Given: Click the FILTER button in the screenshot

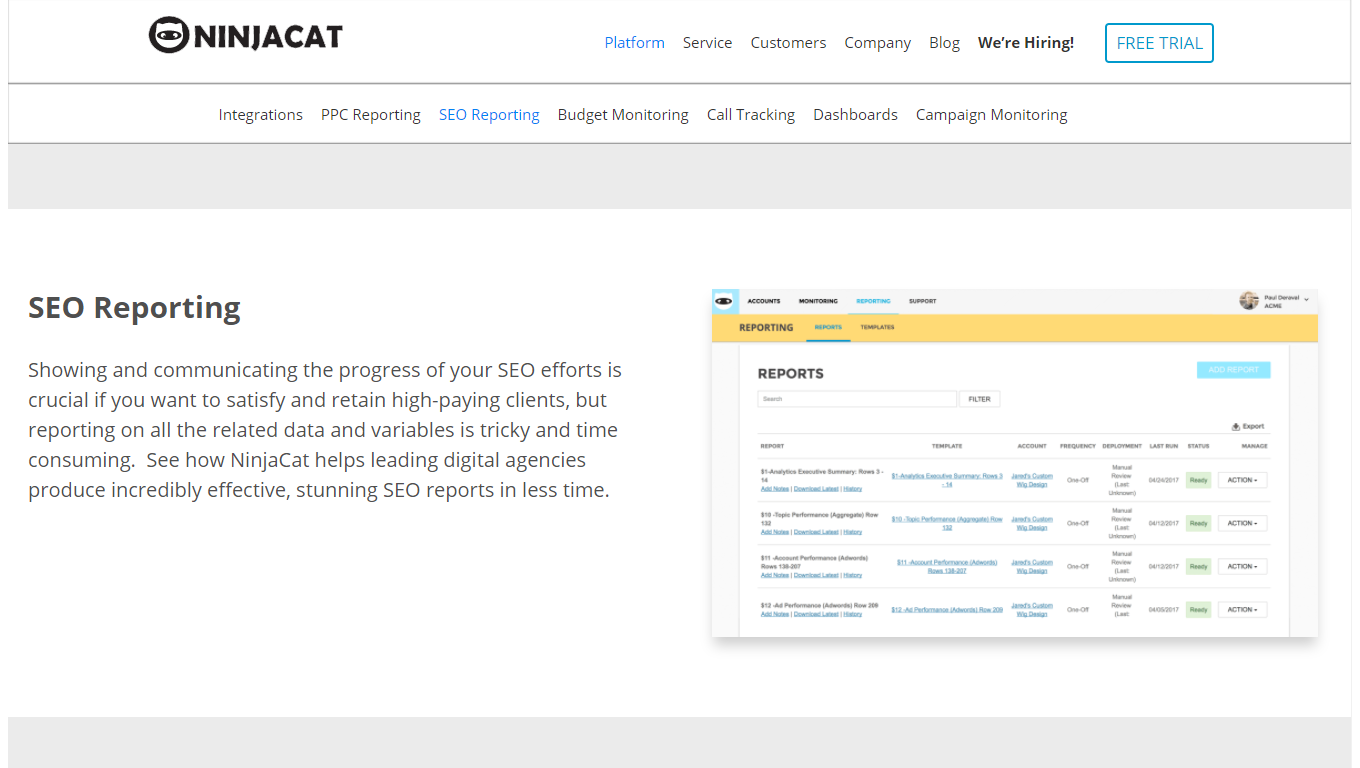Looking at the screenshot, I should (979, 399).
